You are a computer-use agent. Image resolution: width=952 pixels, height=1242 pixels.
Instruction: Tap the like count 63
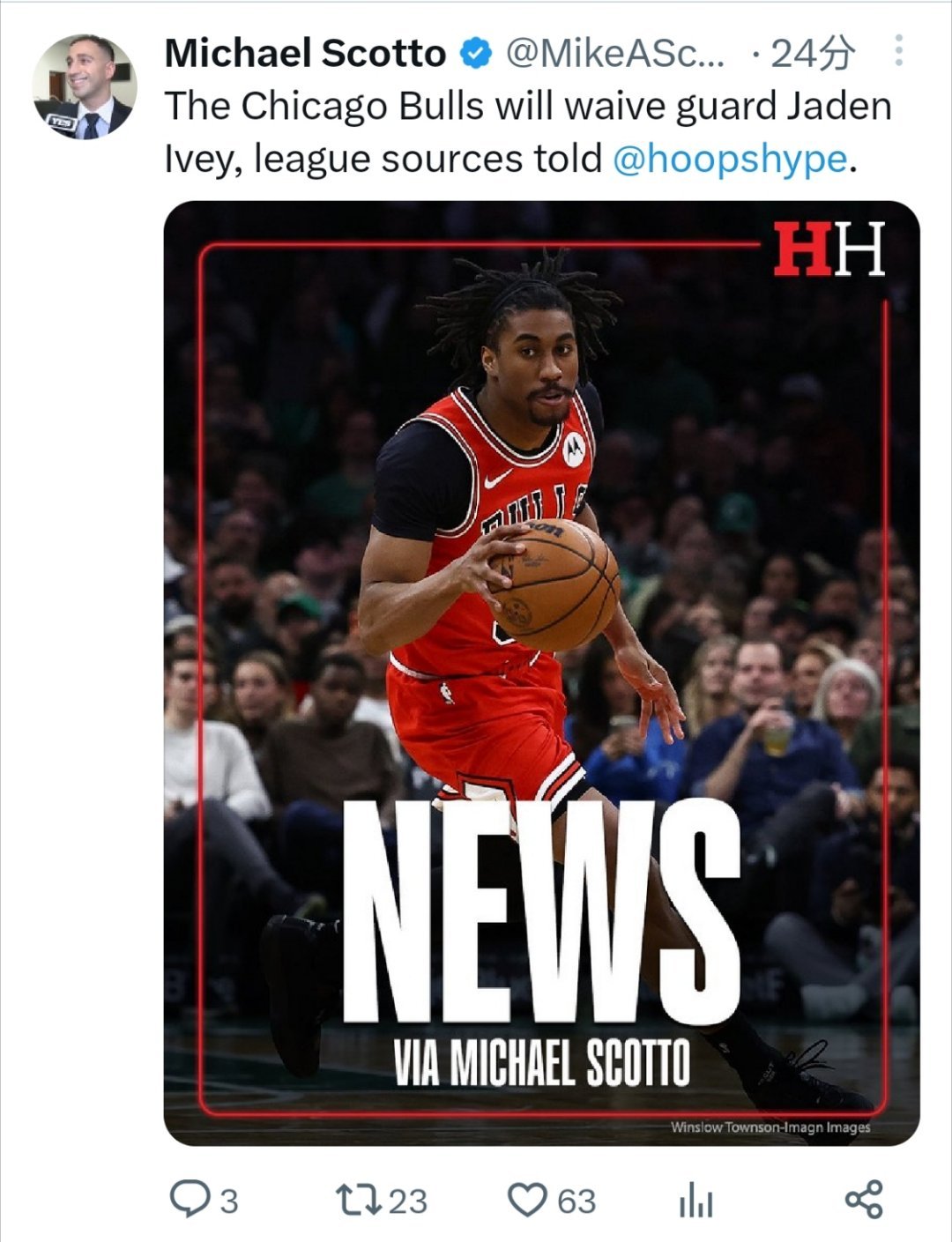pos(577,1201)
